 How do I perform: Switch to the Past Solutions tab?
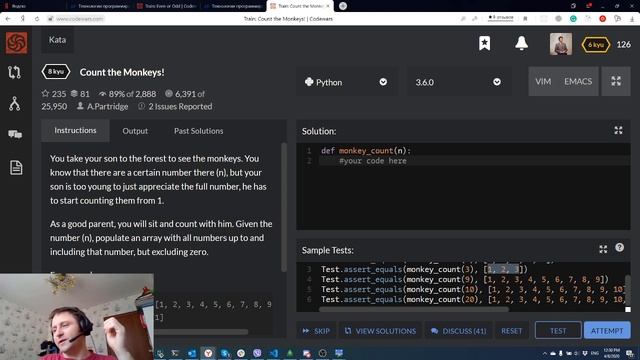(x=198, y=131)
